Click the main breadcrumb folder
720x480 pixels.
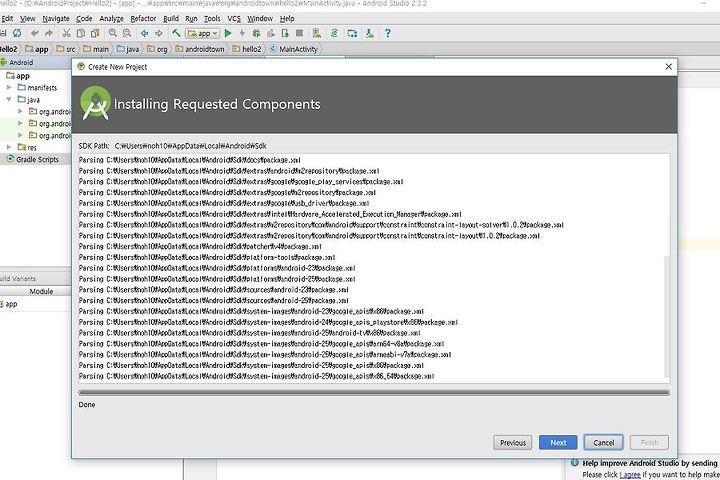click(96, 49)
